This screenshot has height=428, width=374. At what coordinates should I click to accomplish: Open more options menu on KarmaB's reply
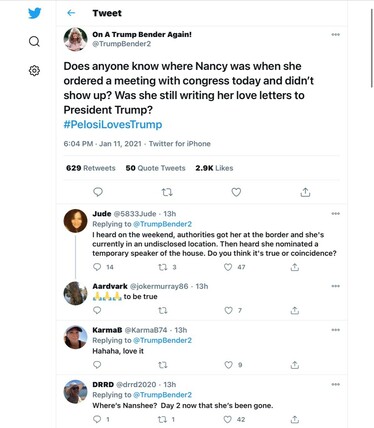coord(336,330)
